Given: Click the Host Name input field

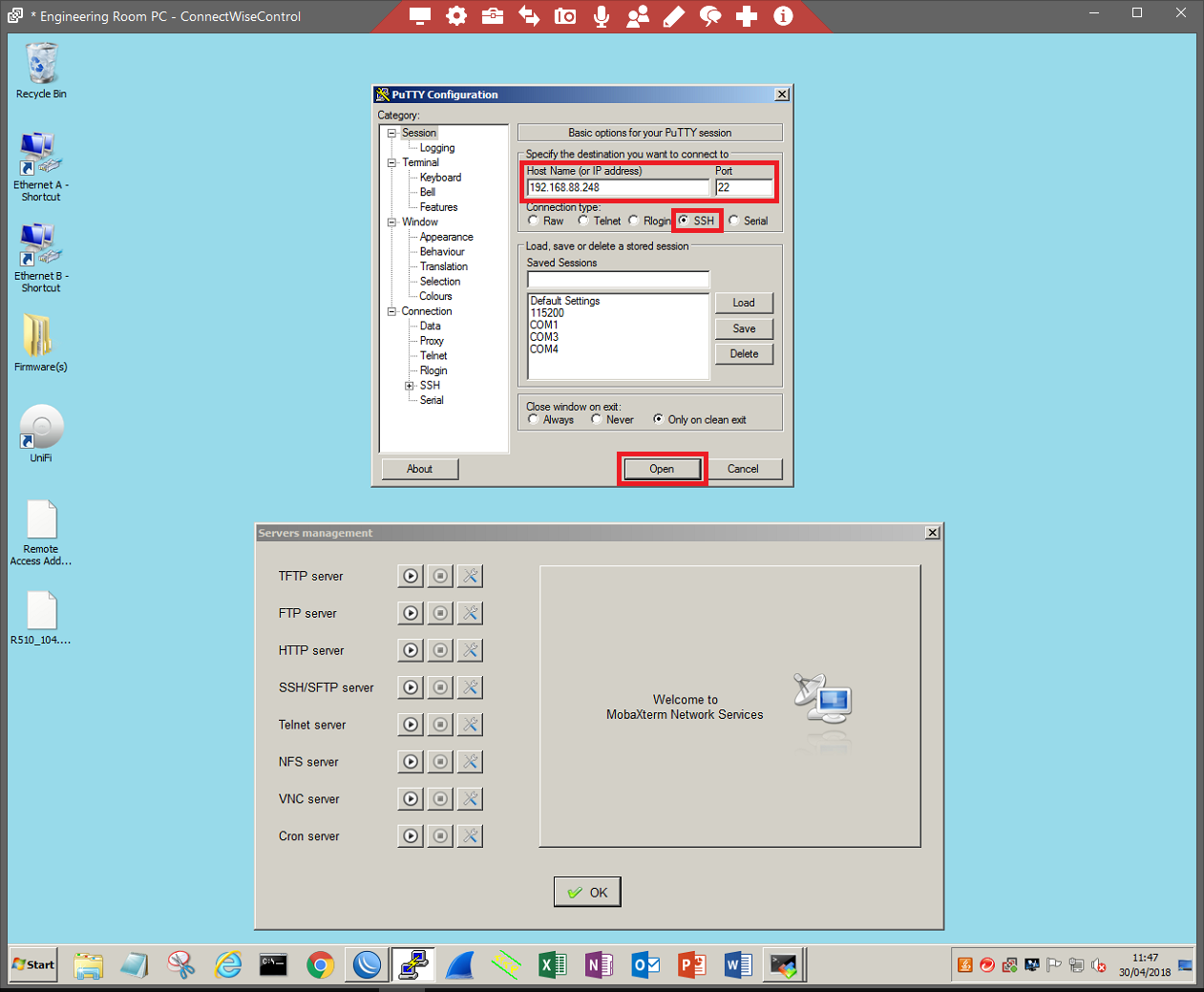Looking at the screenshot, I should pyautogui.click(x=618, y=188).
